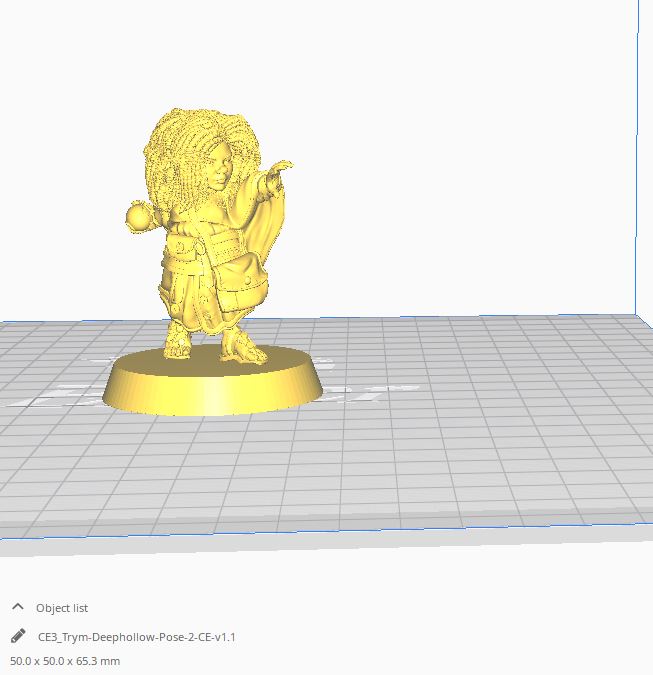This screenshot has width=653, height=675.
Task: Click the Object list label
Action: [x=62, y=608]
